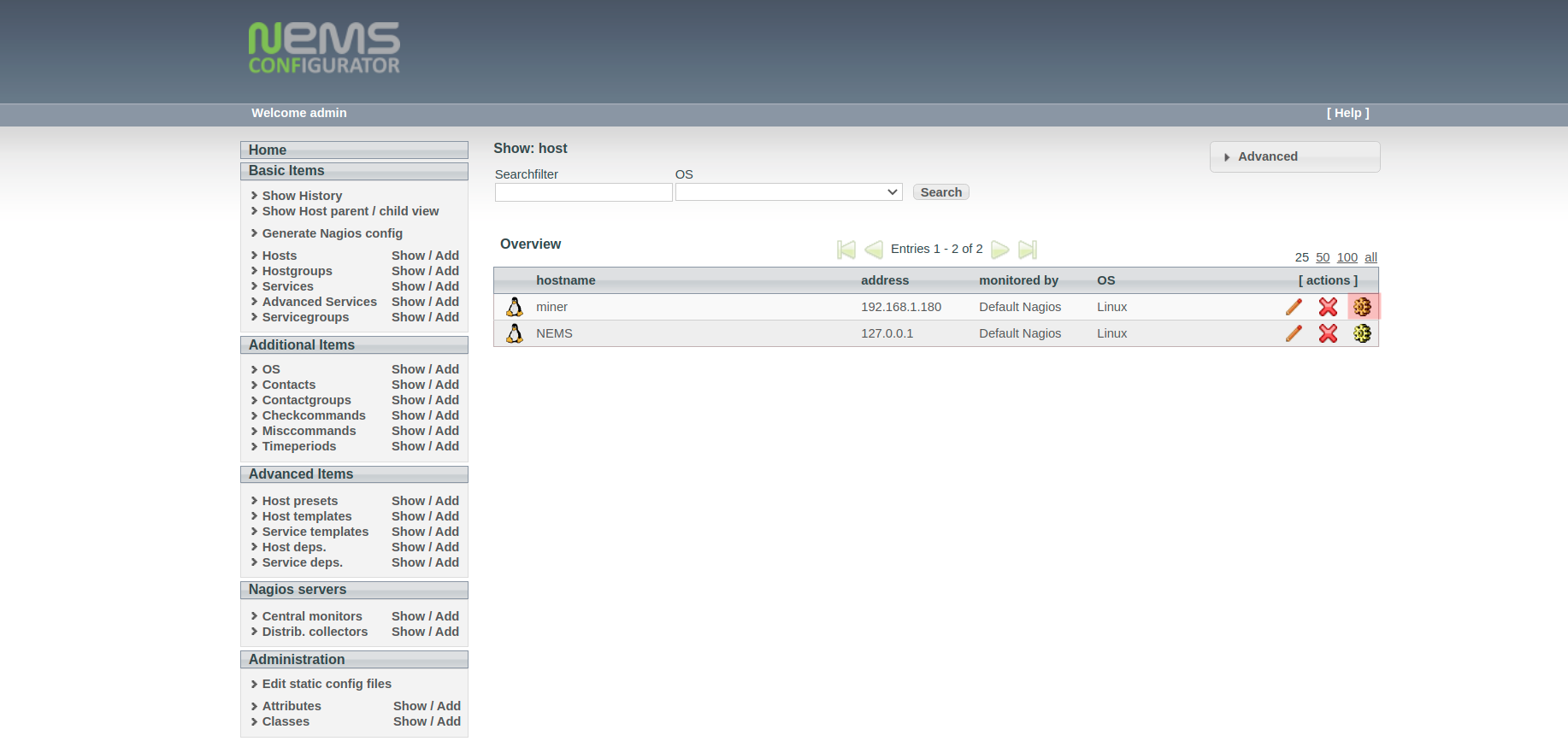
Task: Add a new Host
Action: coord(447,256)
